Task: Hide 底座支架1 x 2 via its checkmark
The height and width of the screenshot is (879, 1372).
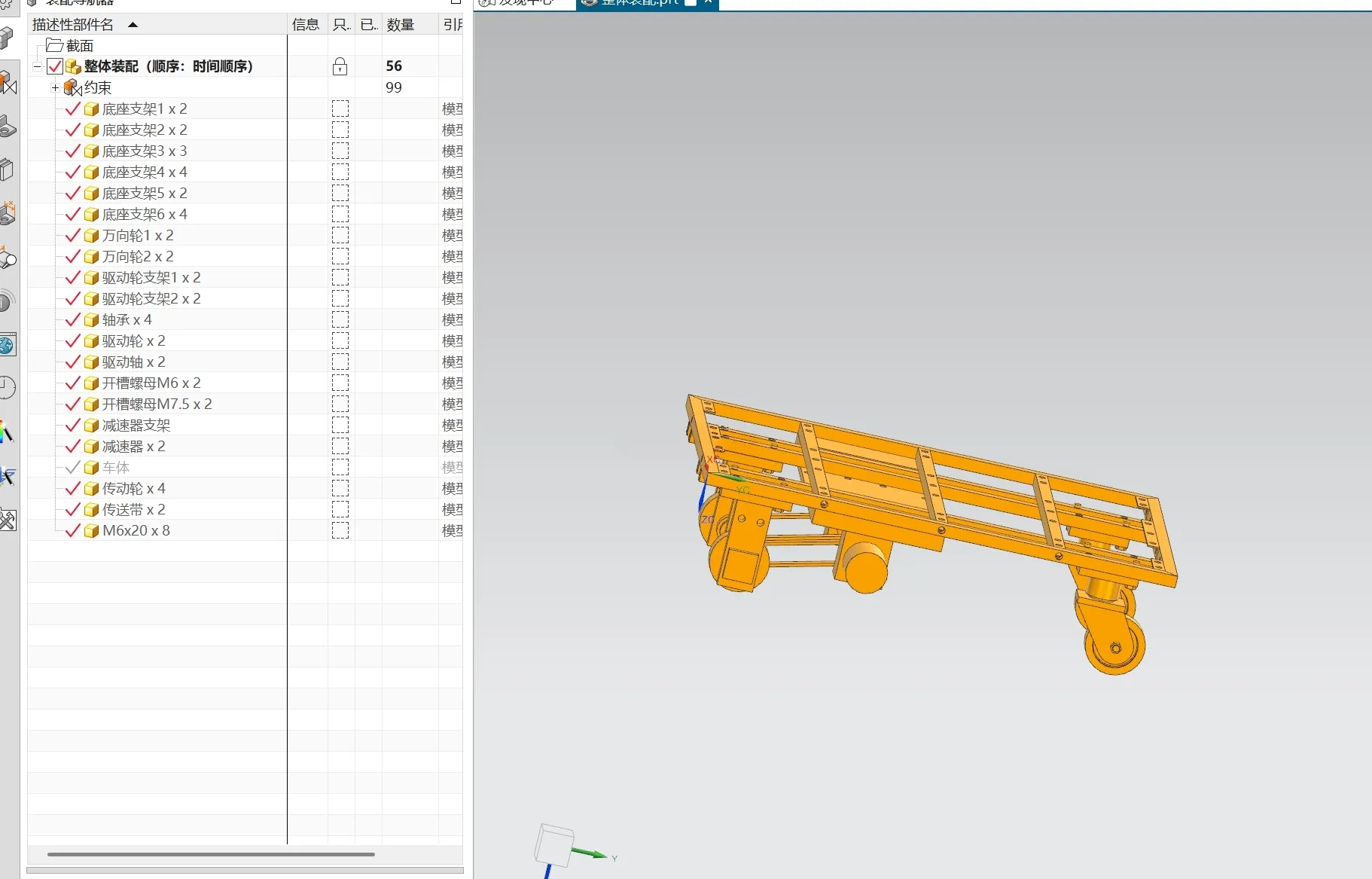Action: point(73,108)
